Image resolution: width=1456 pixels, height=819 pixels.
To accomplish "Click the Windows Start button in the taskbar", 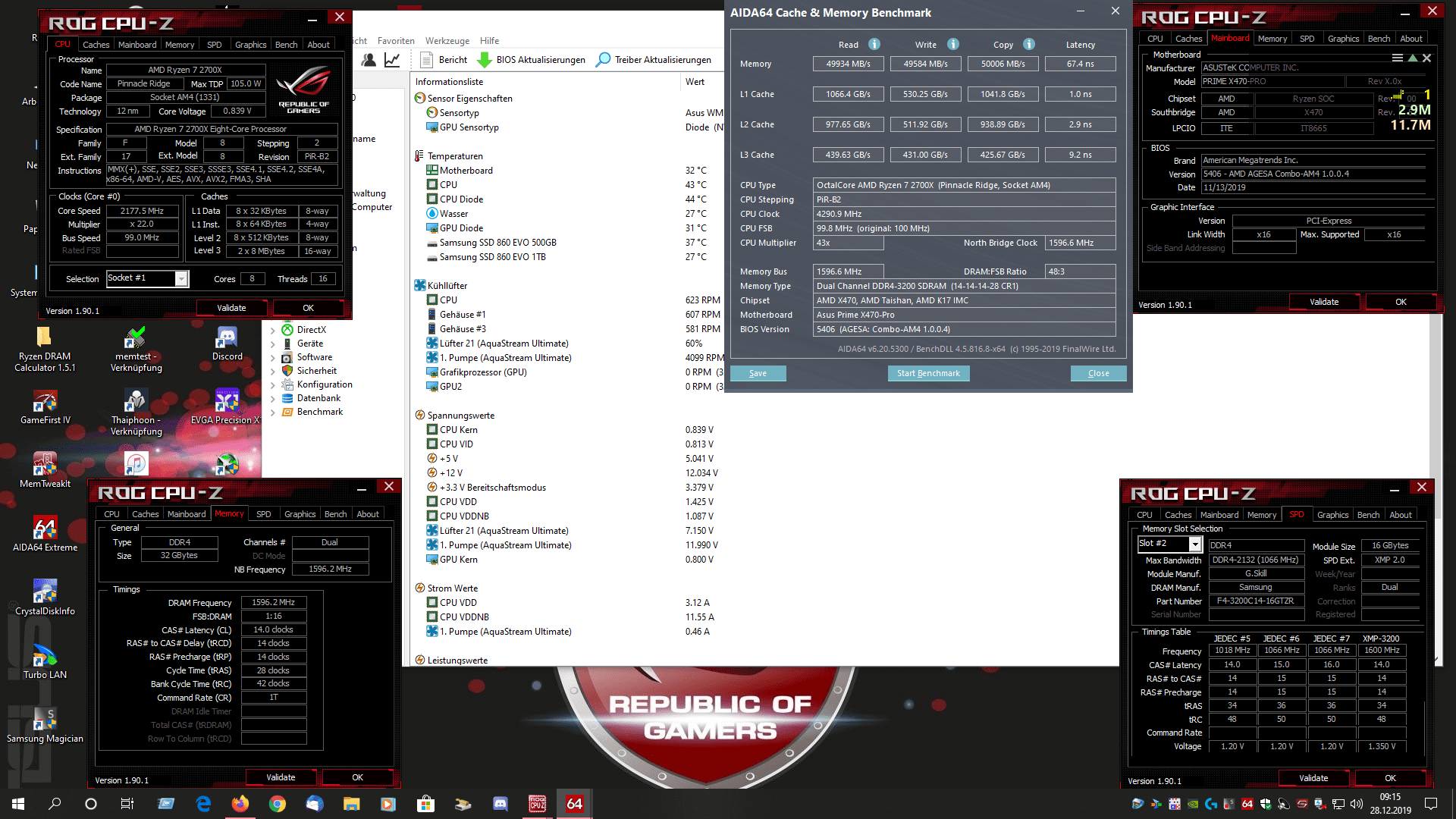I will click(x=18, y=804).
